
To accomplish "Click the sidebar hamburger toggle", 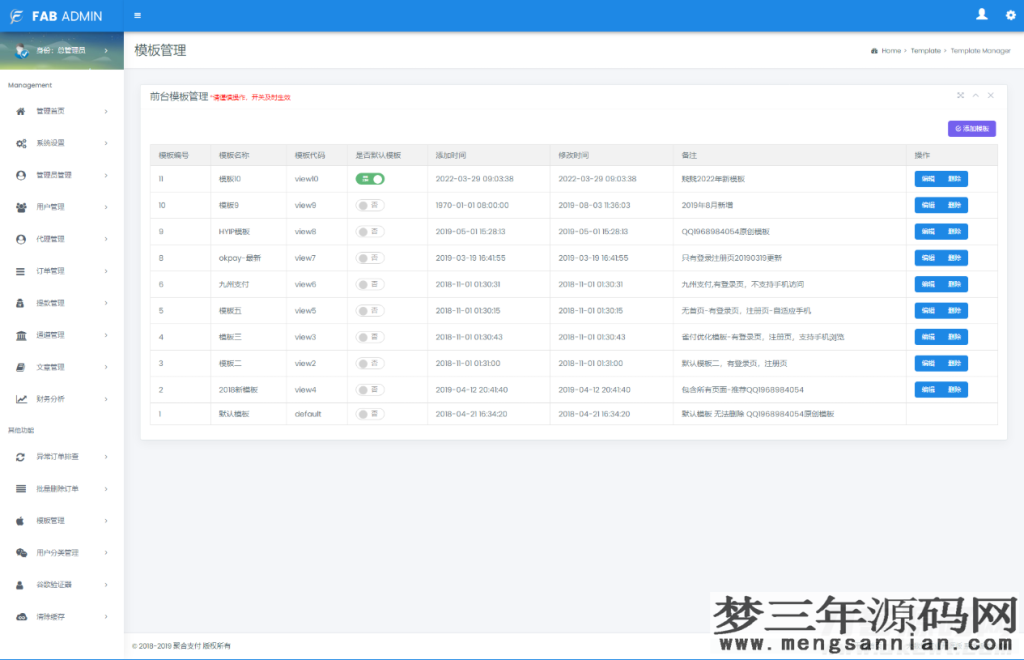I will pyautogui.click(x=137, y=15).
